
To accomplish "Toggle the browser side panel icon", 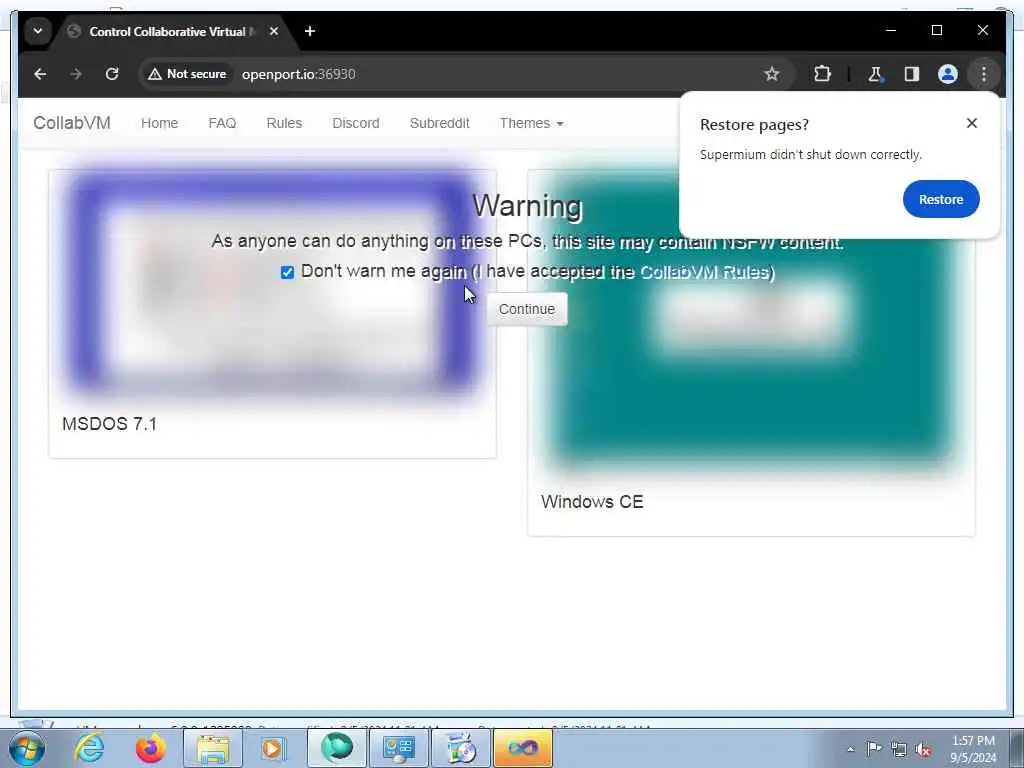I will [x=912, y=74].
